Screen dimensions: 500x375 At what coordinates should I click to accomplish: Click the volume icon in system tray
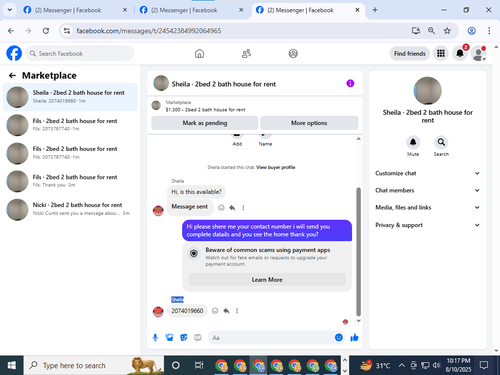(x=436, y=366)
